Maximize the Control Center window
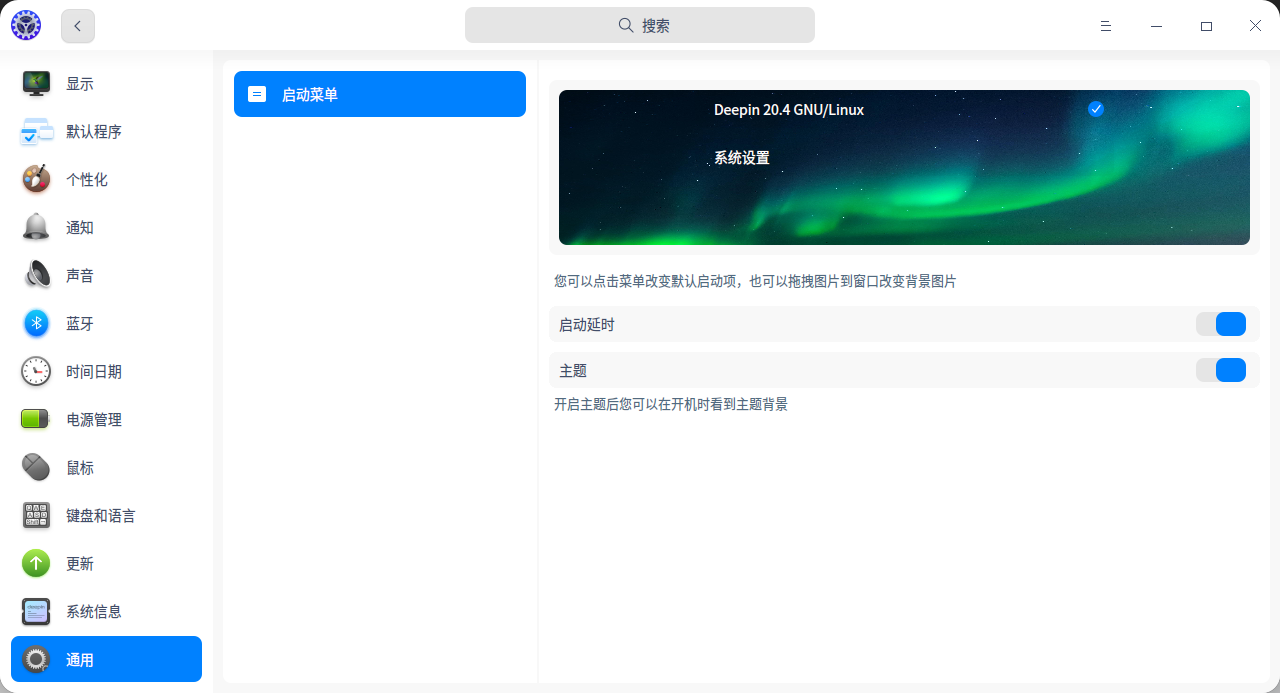1280x693 pixels. 1206,26
